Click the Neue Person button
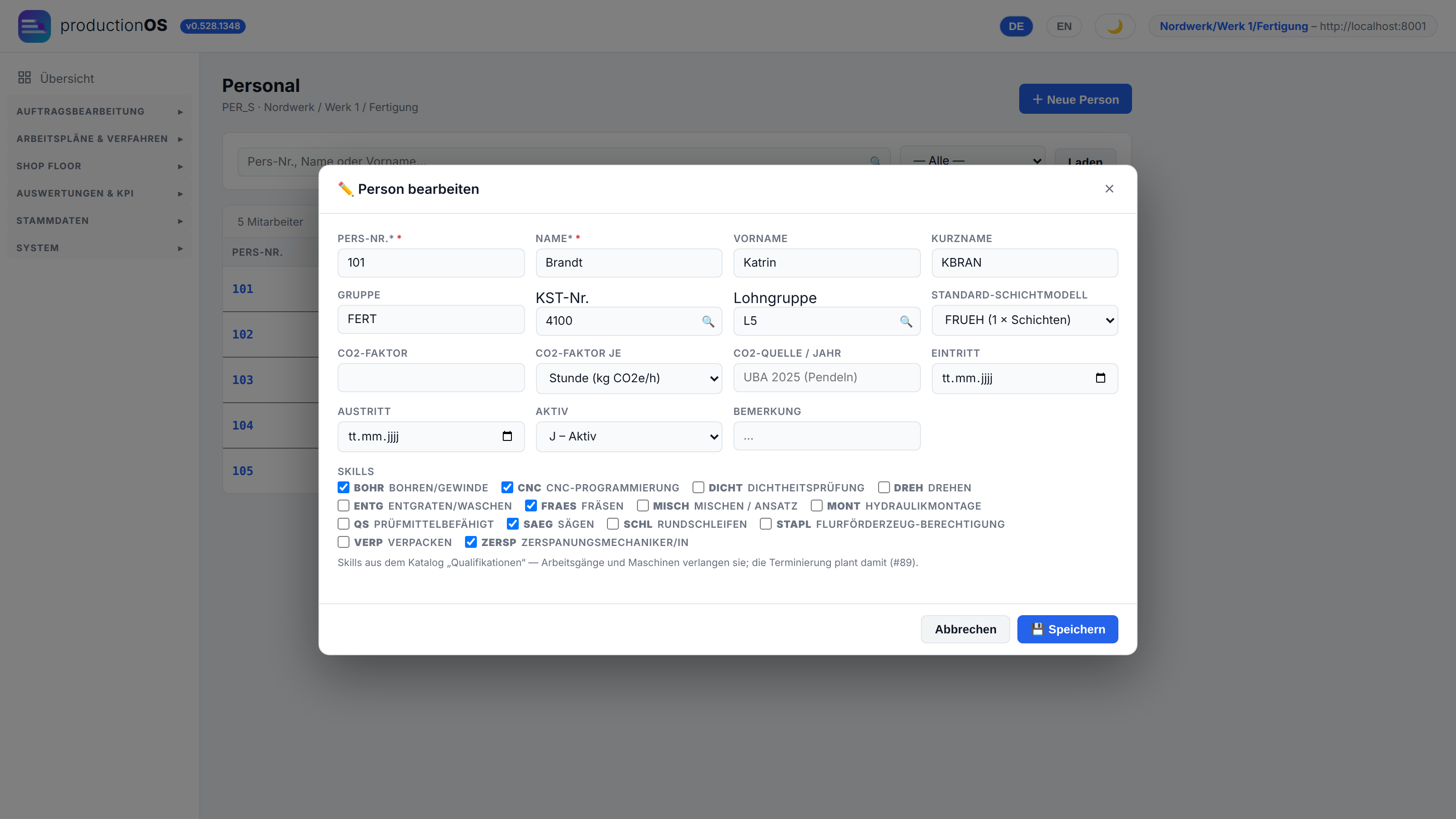Viewport: 1456px width, 819px height. (1075, 99)
